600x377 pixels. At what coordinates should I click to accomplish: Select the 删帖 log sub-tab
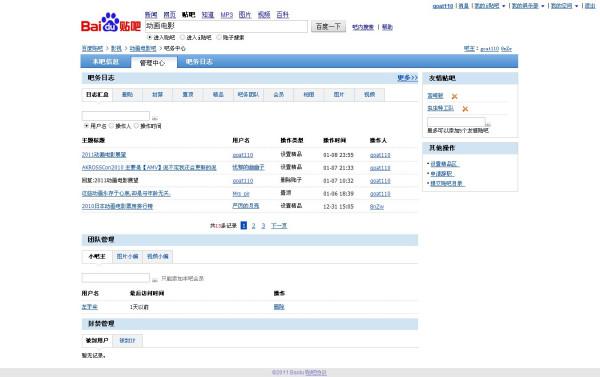pos(127,95)
